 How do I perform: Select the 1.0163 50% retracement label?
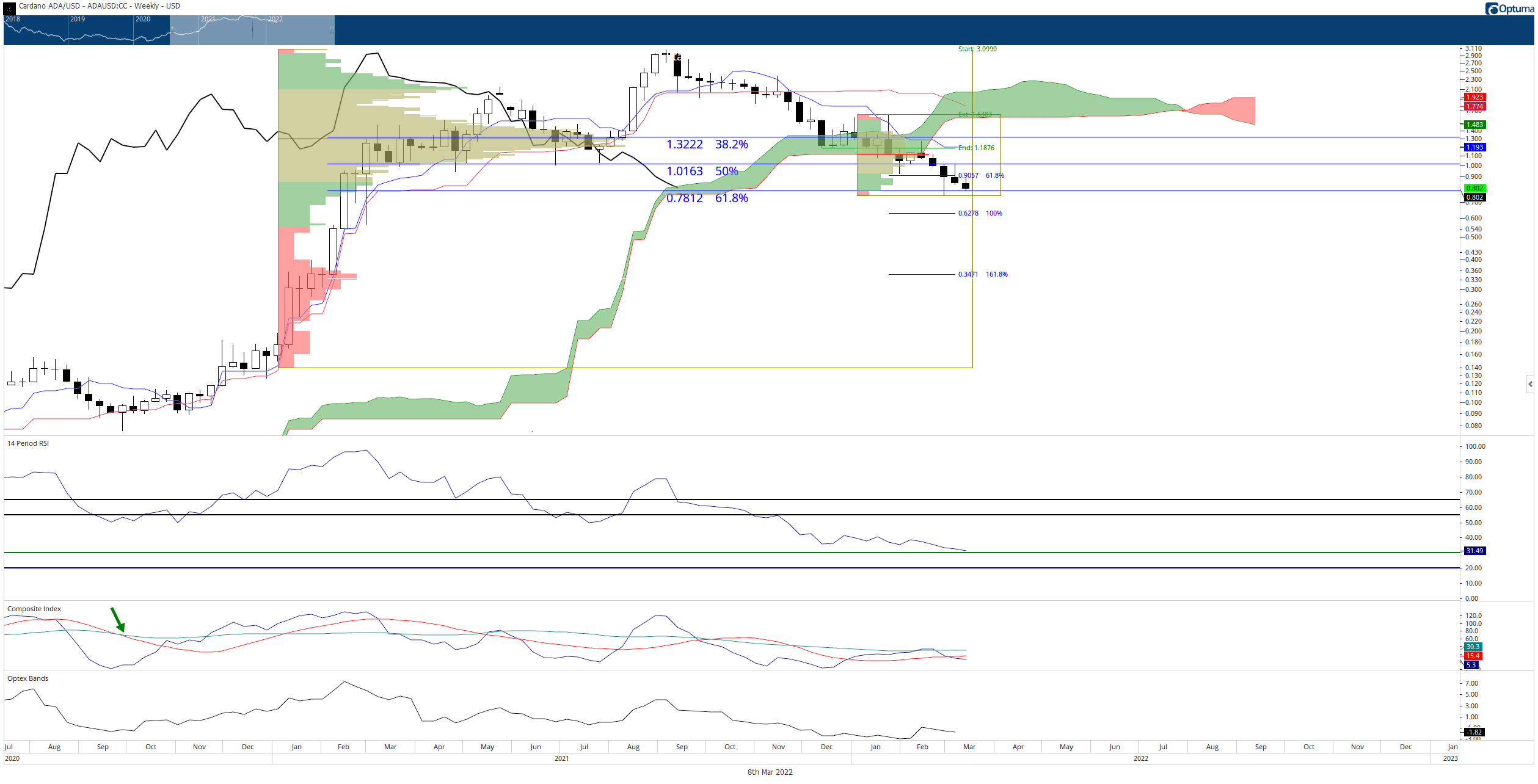tap(702, 171)
